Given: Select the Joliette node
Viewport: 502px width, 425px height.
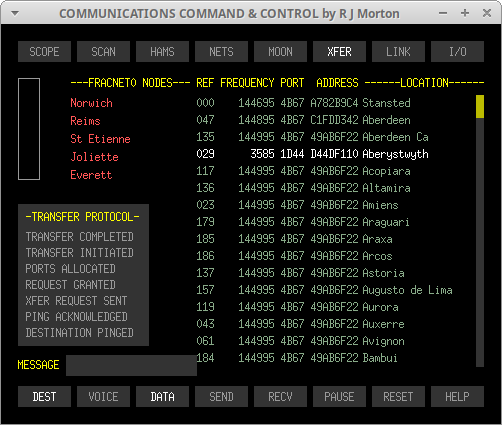Looking at the screenshot, I should click(94, 157).
